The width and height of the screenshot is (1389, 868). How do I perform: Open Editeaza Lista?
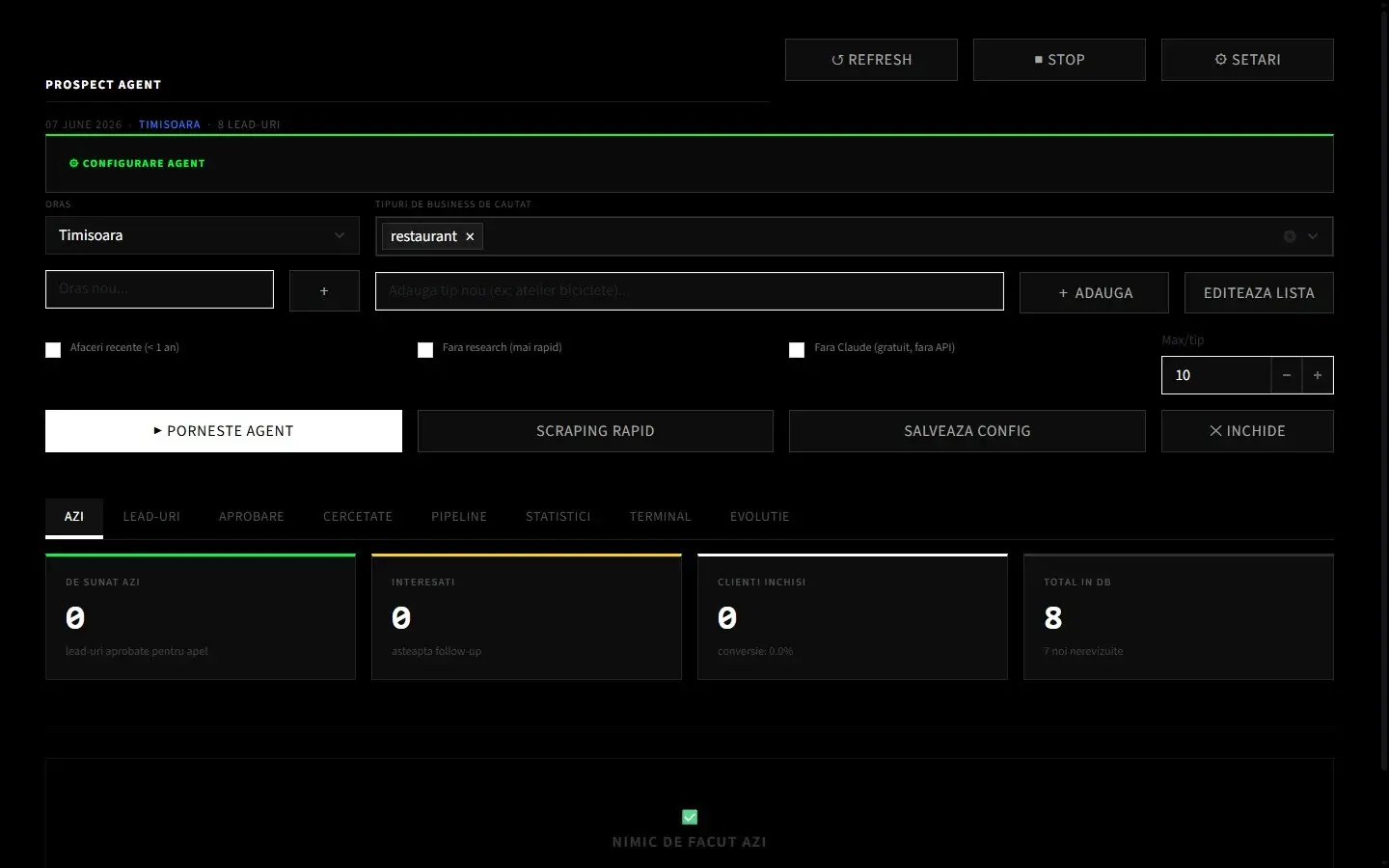click(1259, 293)
